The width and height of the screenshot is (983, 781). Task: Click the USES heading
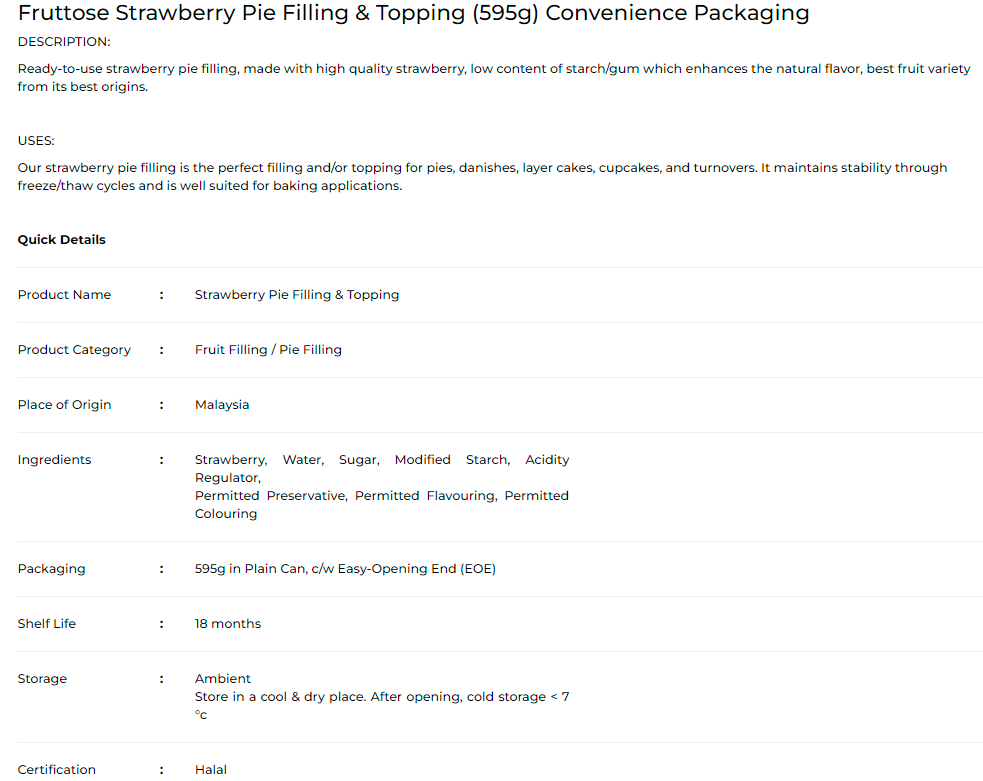click(36, 141)
